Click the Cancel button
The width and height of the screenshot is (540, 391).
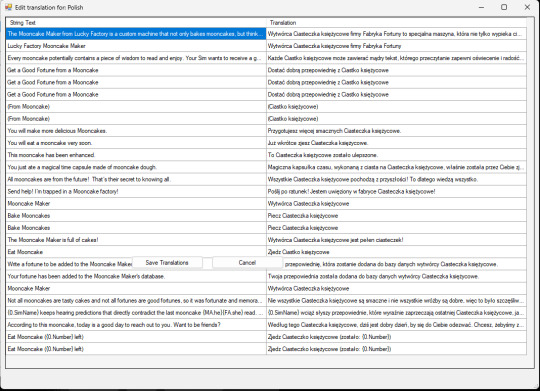247,263
